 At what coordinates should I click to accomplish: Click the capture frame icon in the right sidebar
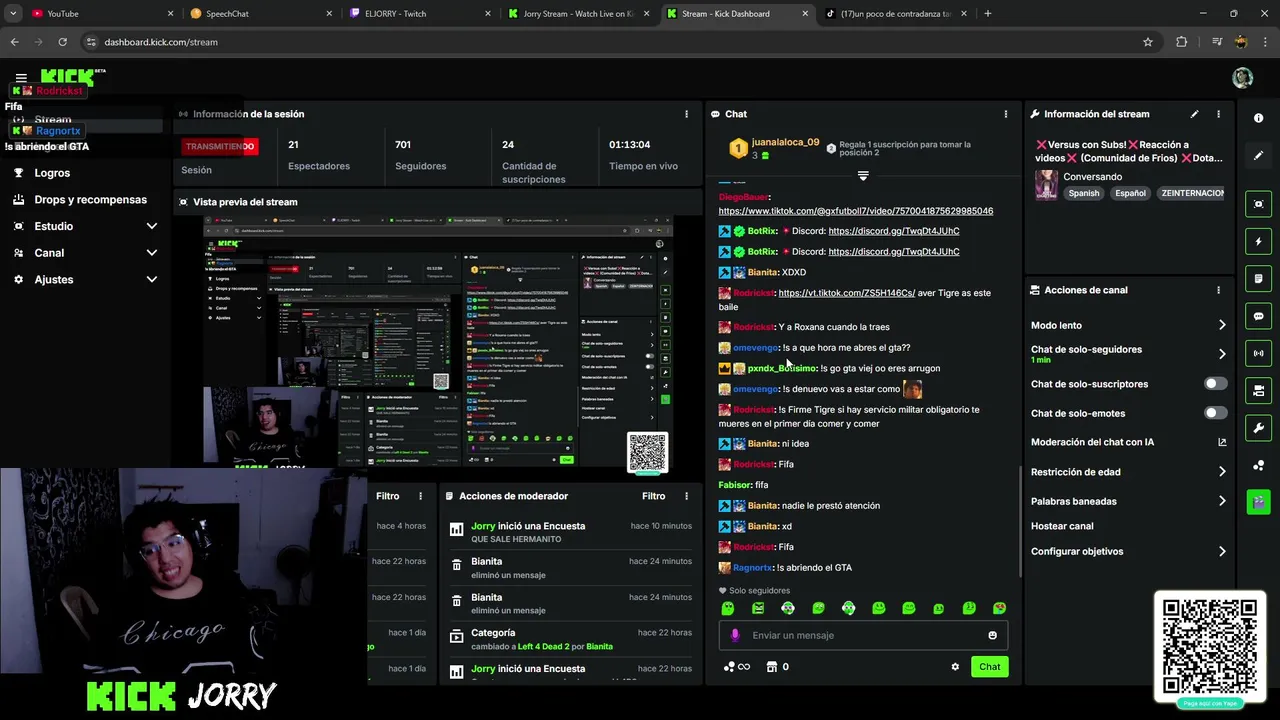tap(1258, 204)
